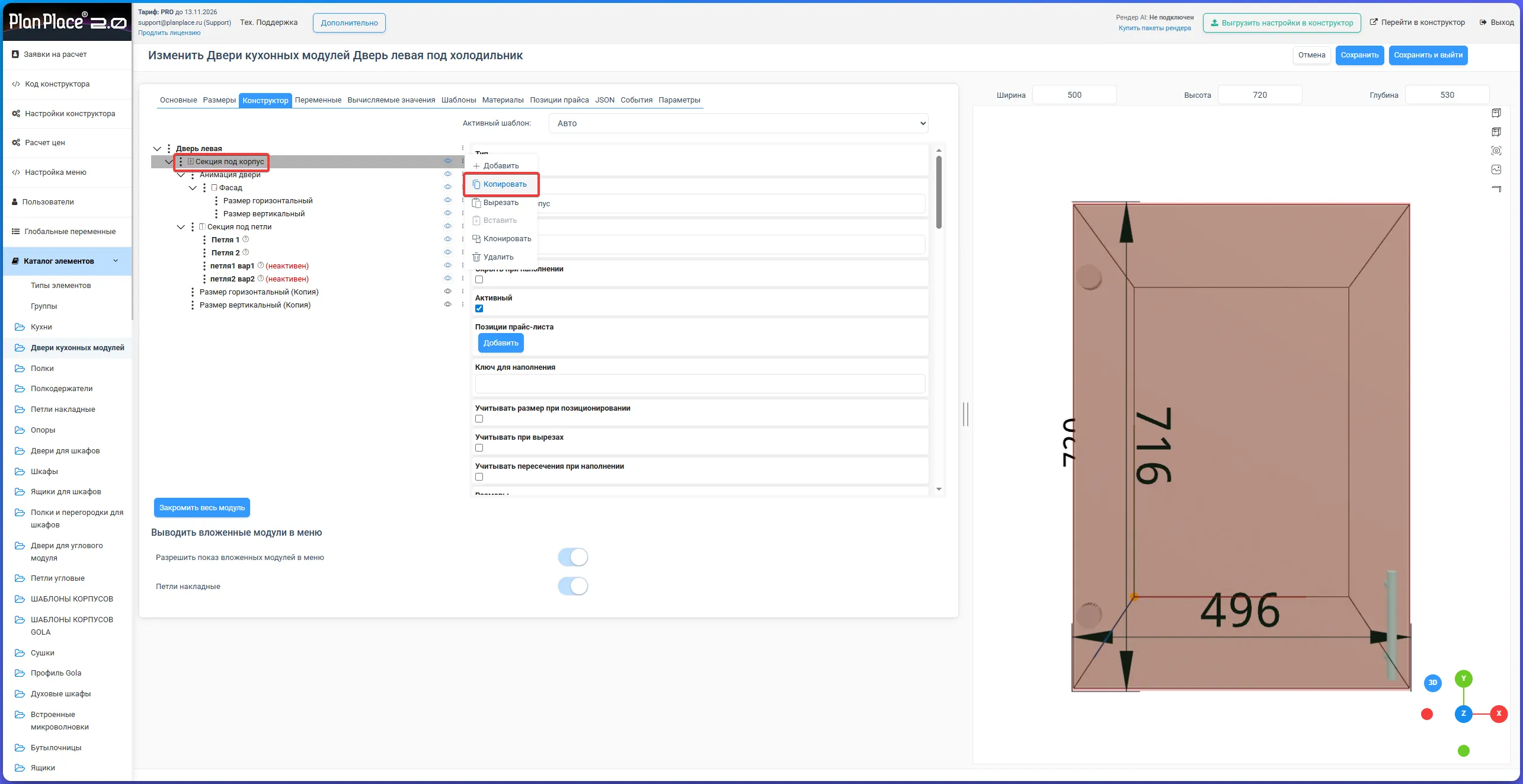The height and width of the screenshot is (784, 1523).
Task: Choose Клонировать in the context menu
Action: pos(502,239)
